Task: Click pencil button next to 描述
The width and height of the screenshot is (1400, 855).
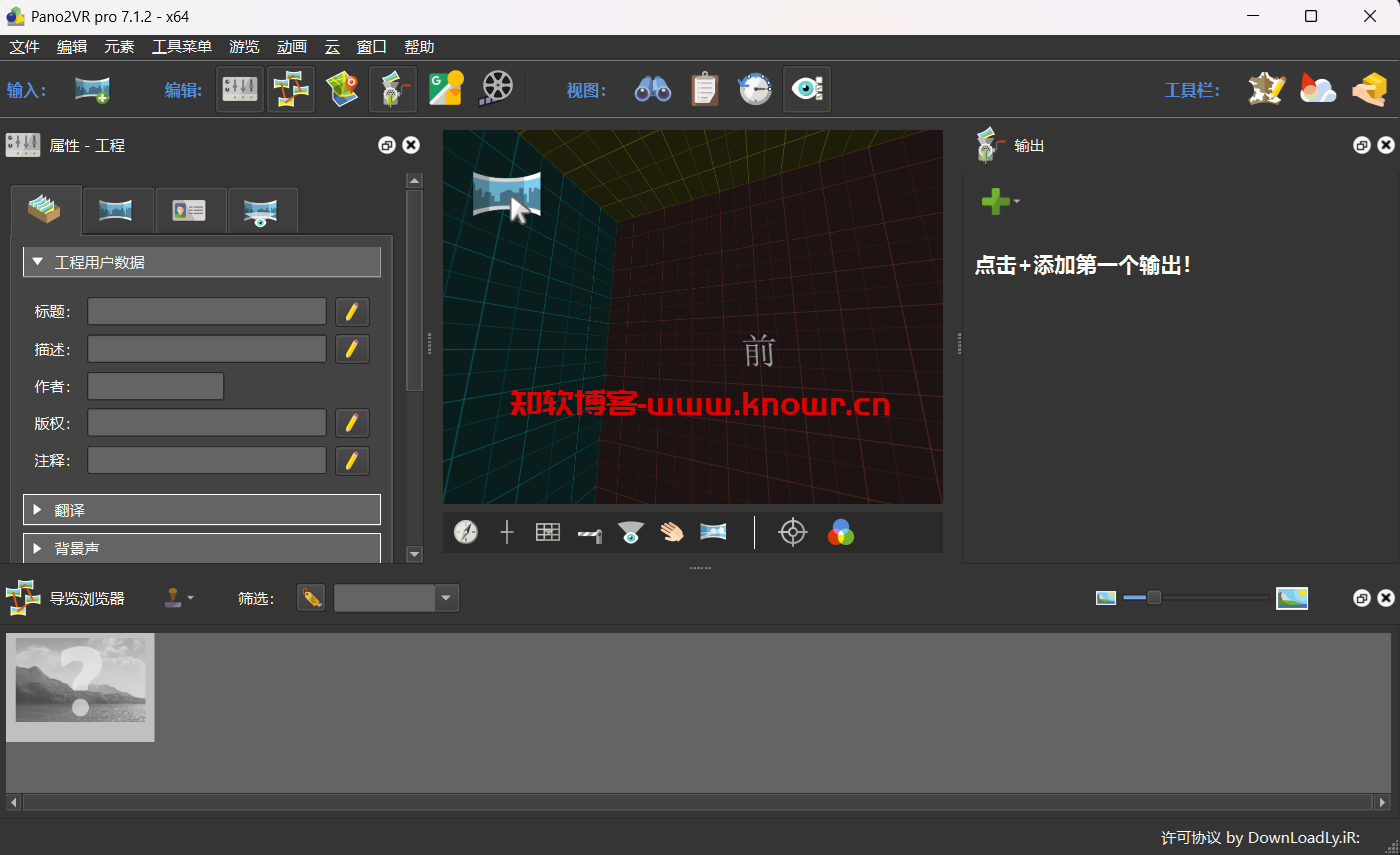Action: click(x=352, y=349)
